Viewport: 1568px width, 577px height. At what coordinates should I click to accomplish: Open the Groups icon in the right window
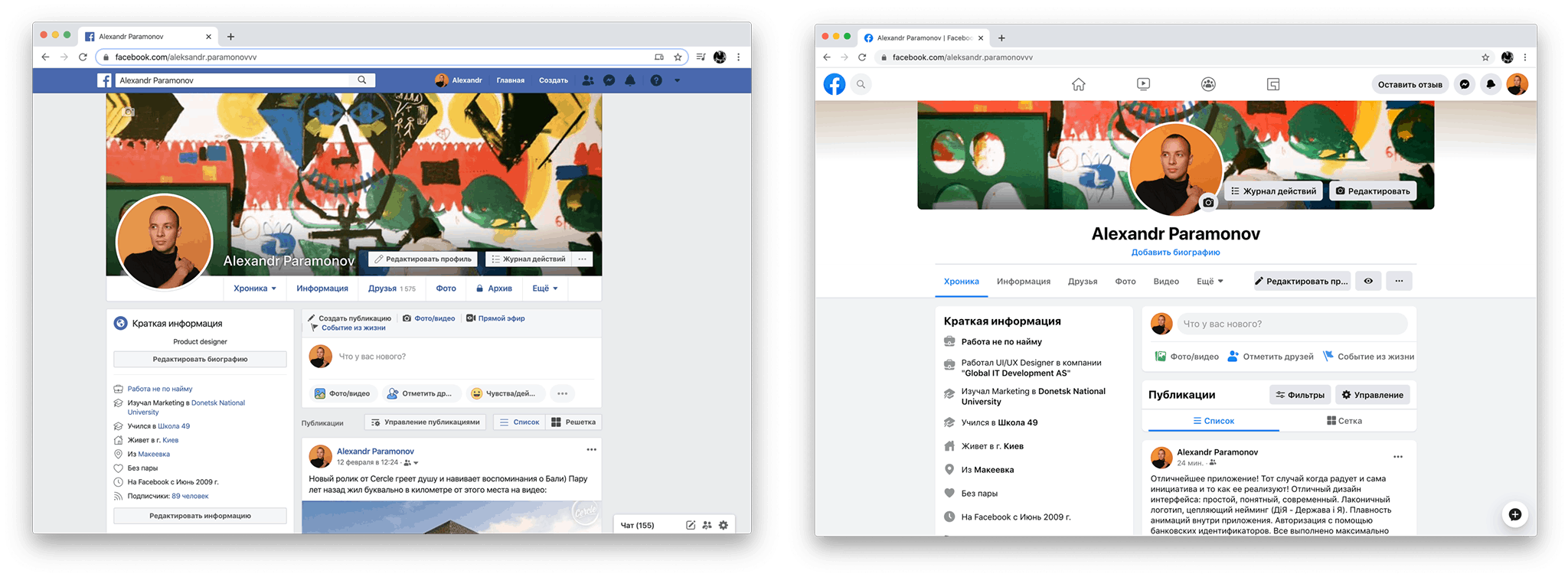(1208, 84)
